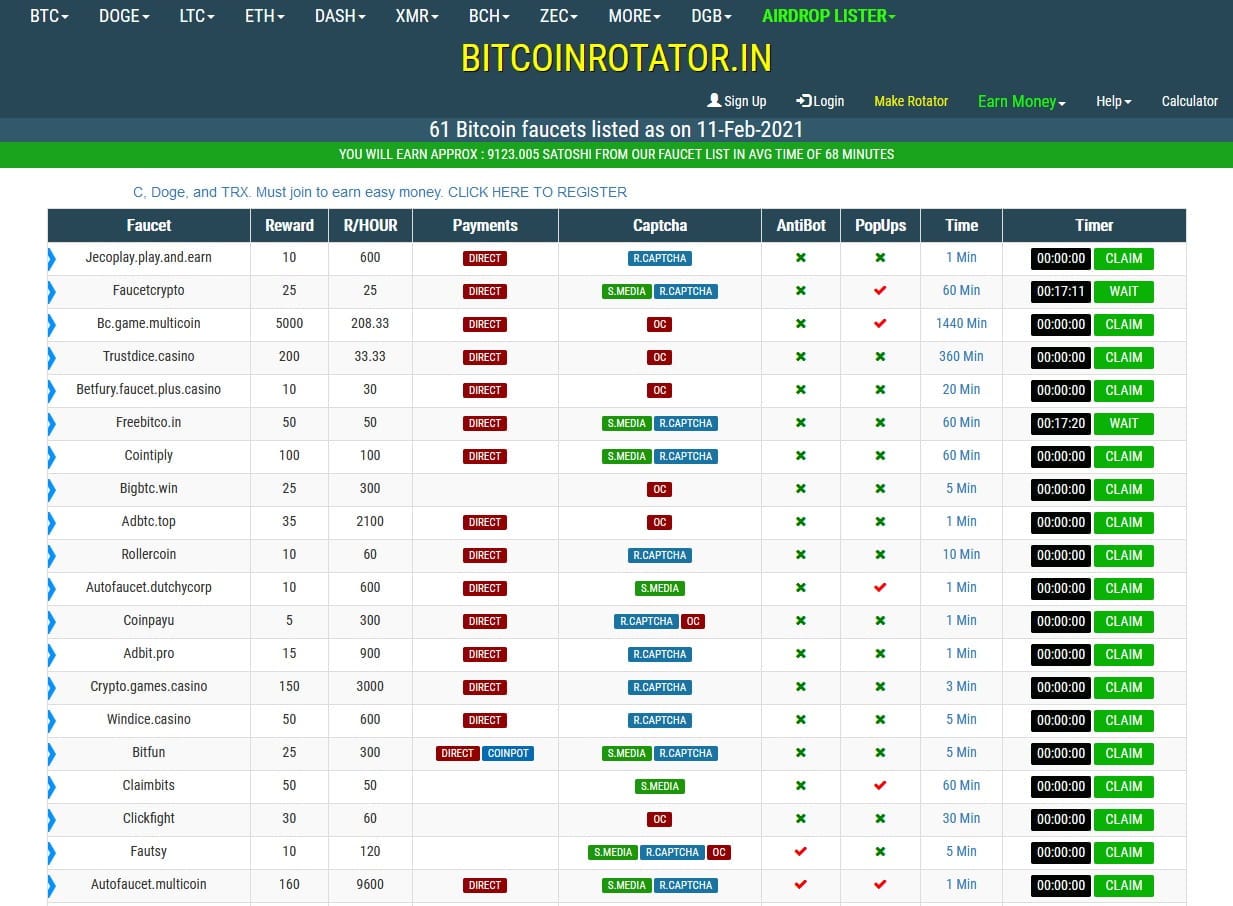Screen dimensions: 1233x906
Task: Click the BITCOINROTATOR.IN site title
Action: coord(616,58)
